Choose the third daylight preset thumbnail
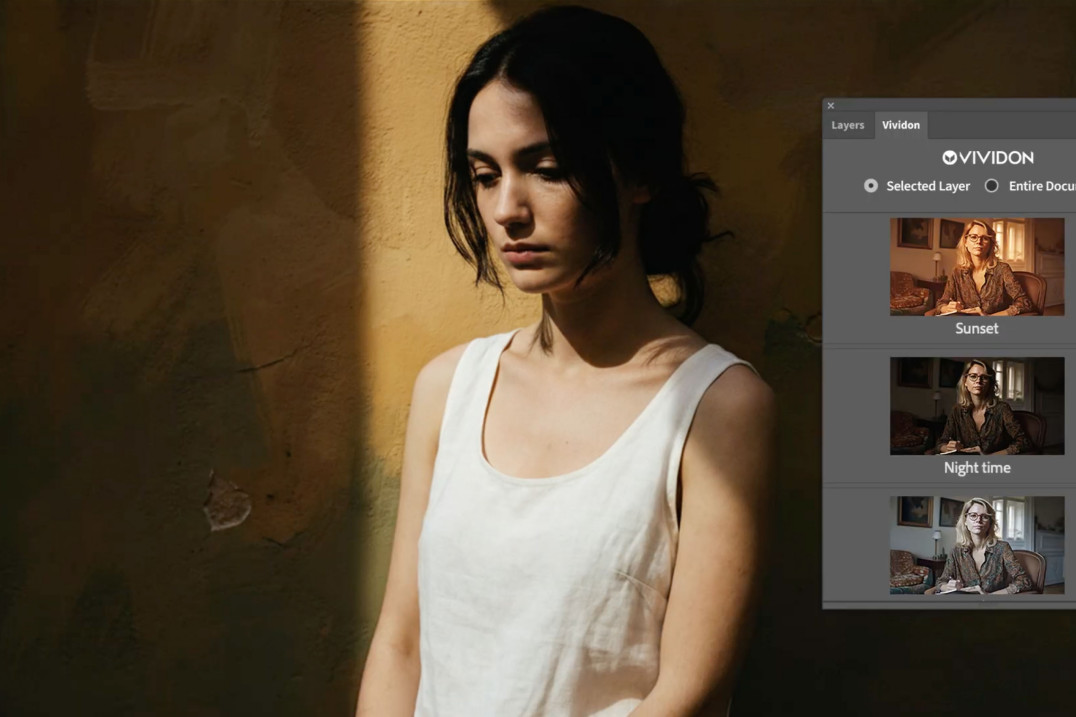The width and height of the screenshot is (1076, 717). (976, 545)
